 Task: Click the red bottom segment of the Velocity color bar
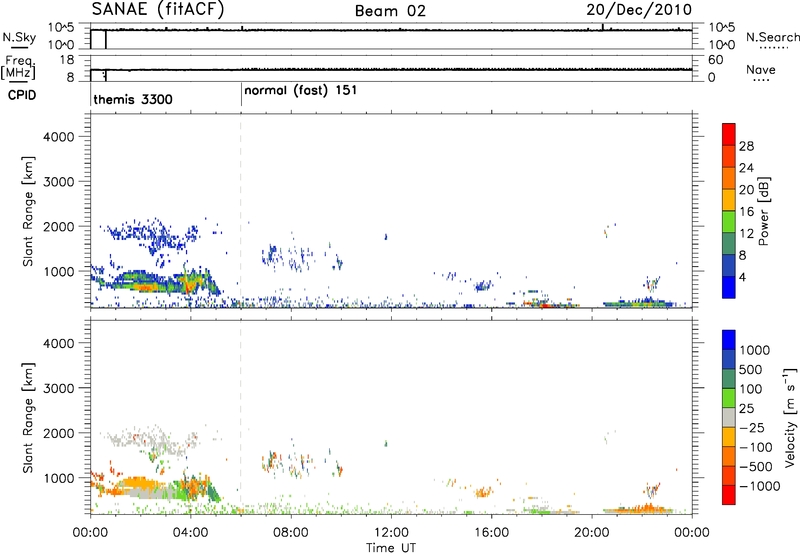point(729,495)
